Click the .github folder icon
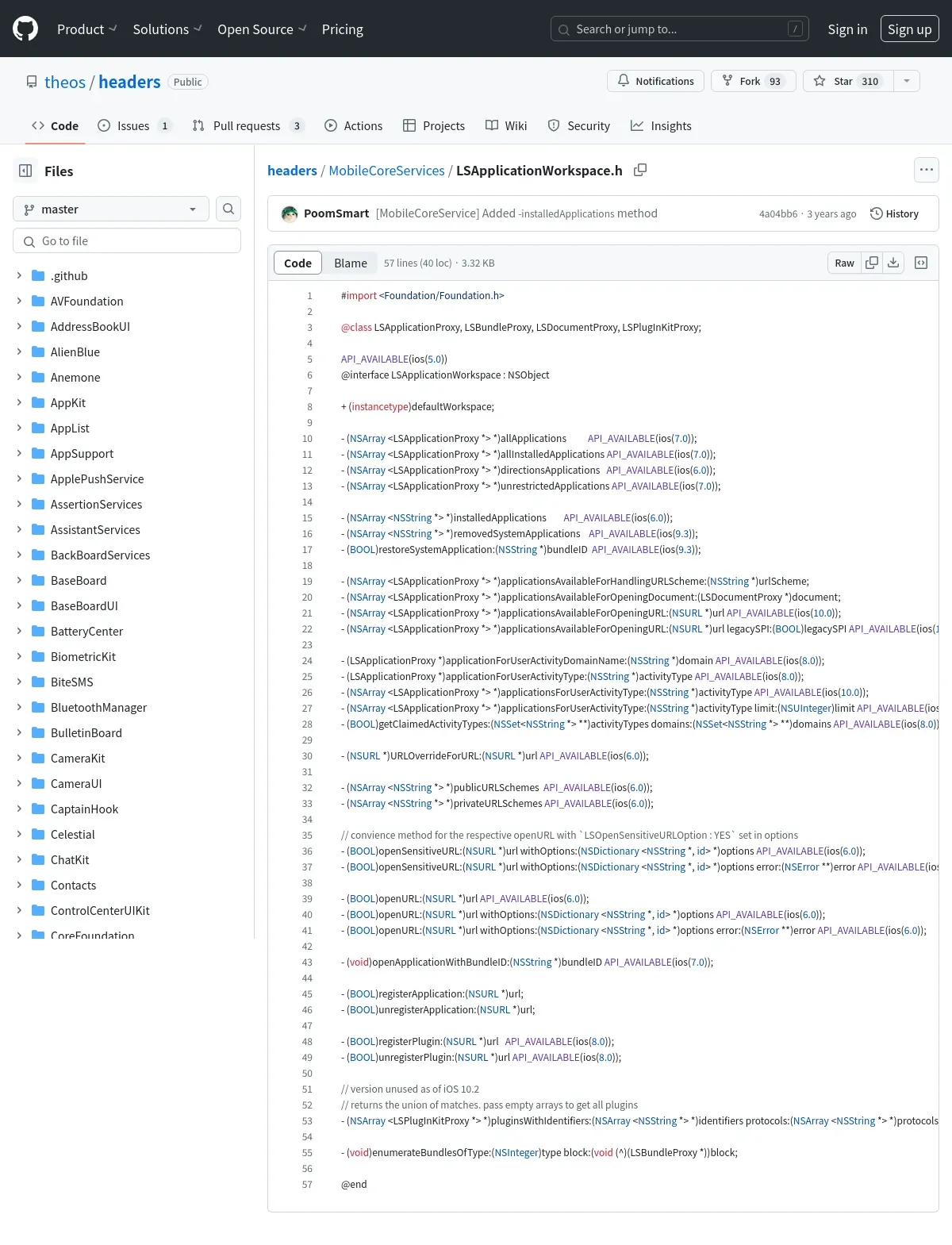Viewport: 952px width, 1245px height. [x=38, y=275]
